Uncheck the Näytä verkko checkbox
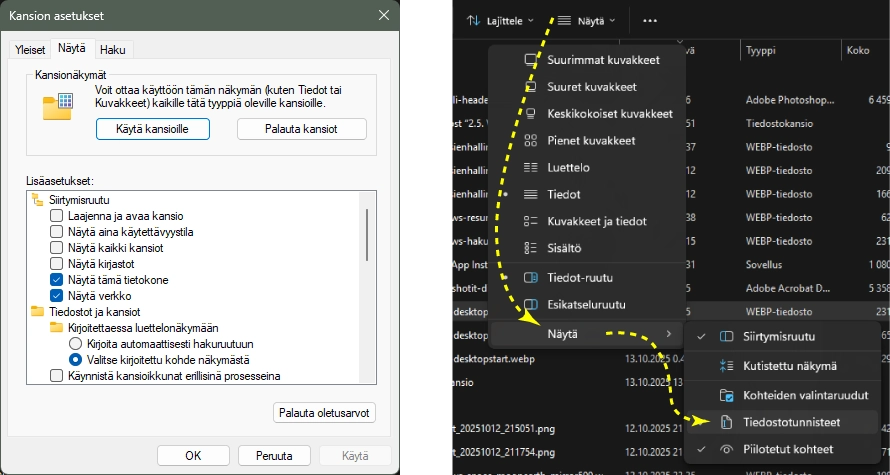Screen dimensions: 890x475 (x=57, y=296)
